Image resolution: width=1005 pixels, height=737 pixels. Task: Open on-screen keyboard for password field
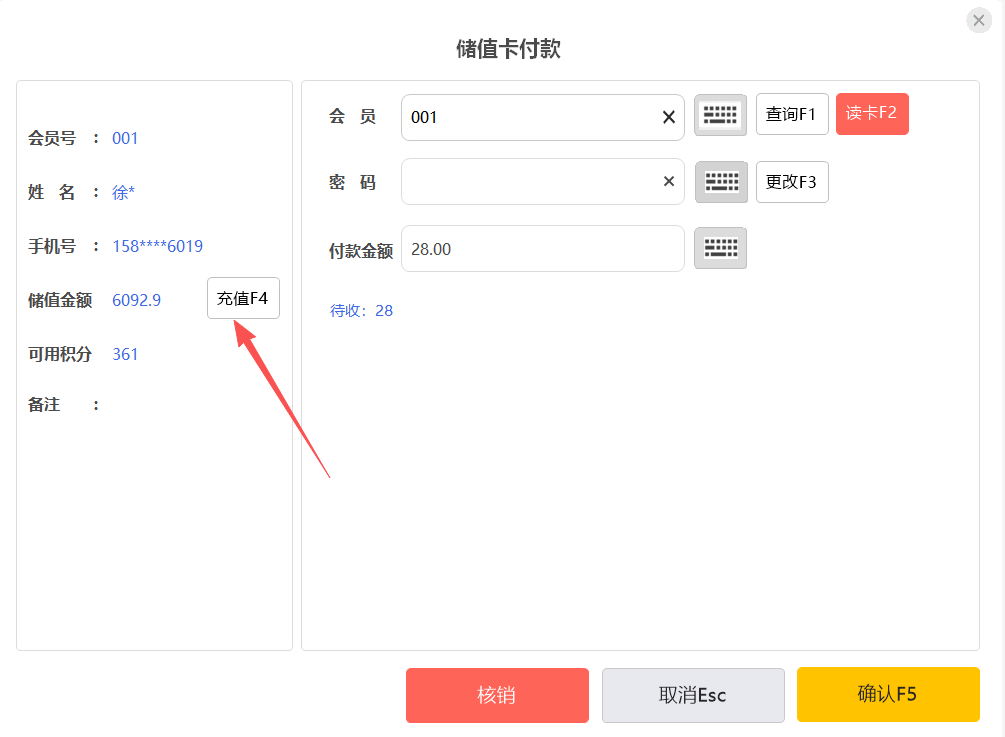(x=720, y=182)
